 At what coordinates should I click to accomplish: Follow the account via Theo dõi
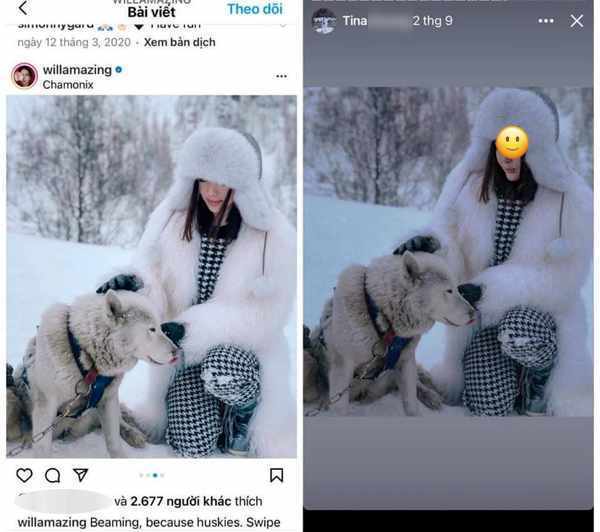pos(255,9)
